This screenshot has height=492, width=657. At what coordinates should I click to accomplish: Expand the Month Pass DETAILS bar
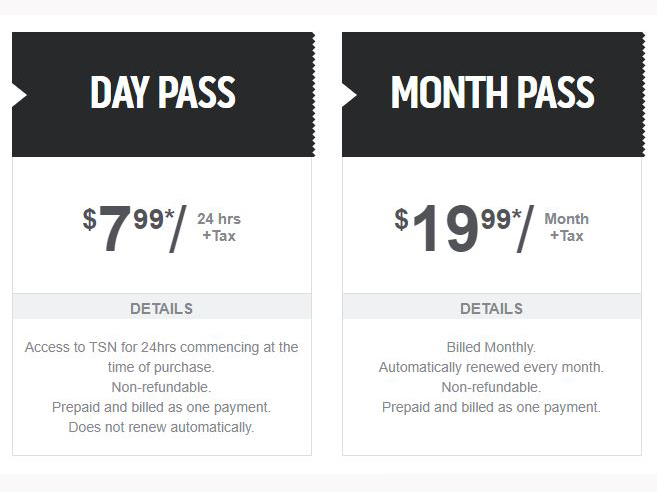[491, 308]
